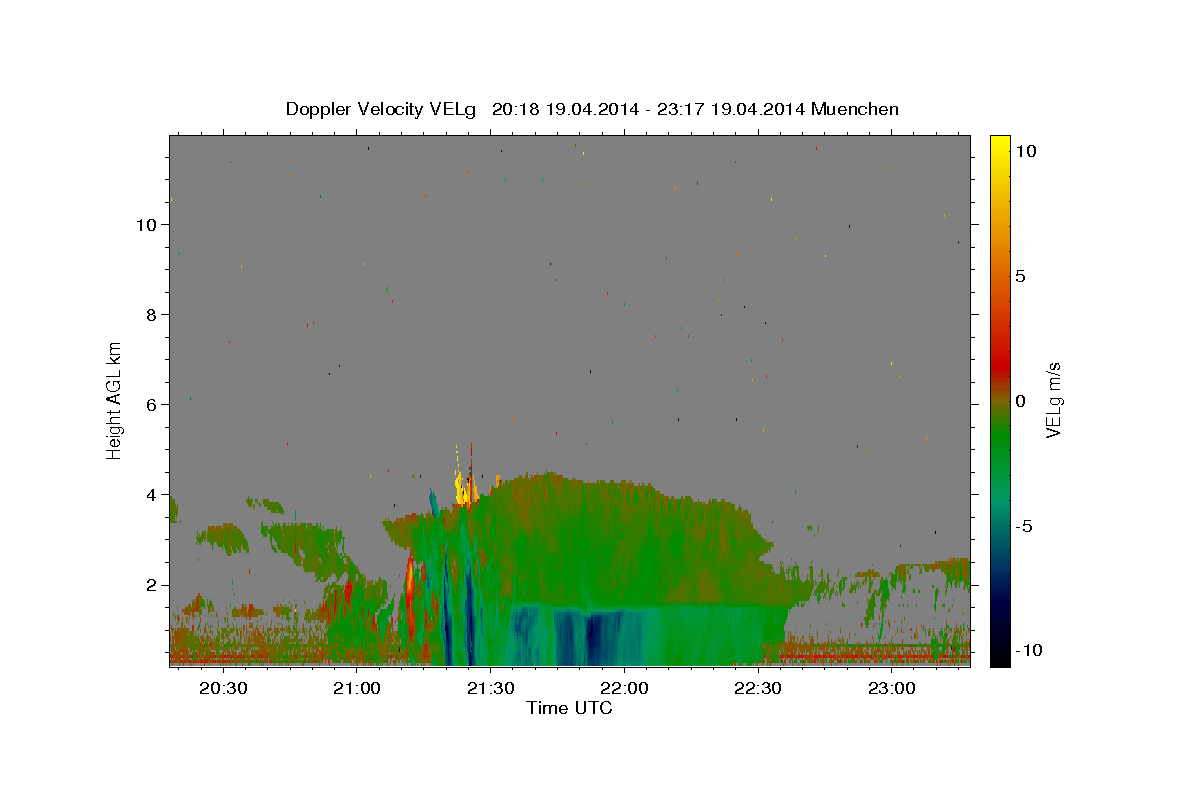Click the 21:30 time tick label
Viewport: 1200px width, 800px height.
(x=491, y=688)
